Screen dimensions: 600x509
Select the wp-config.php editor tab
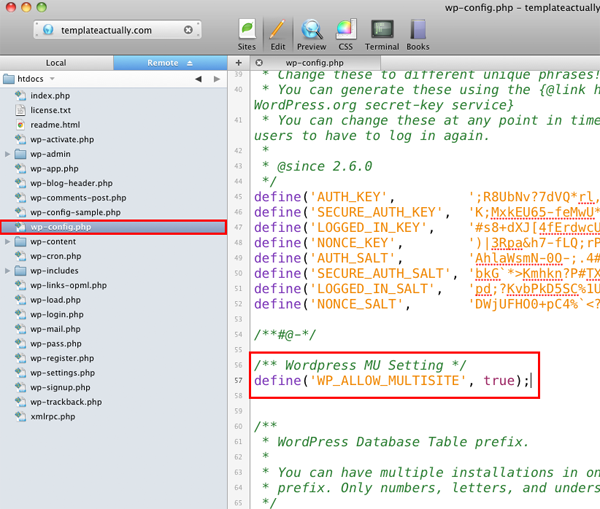315,63
